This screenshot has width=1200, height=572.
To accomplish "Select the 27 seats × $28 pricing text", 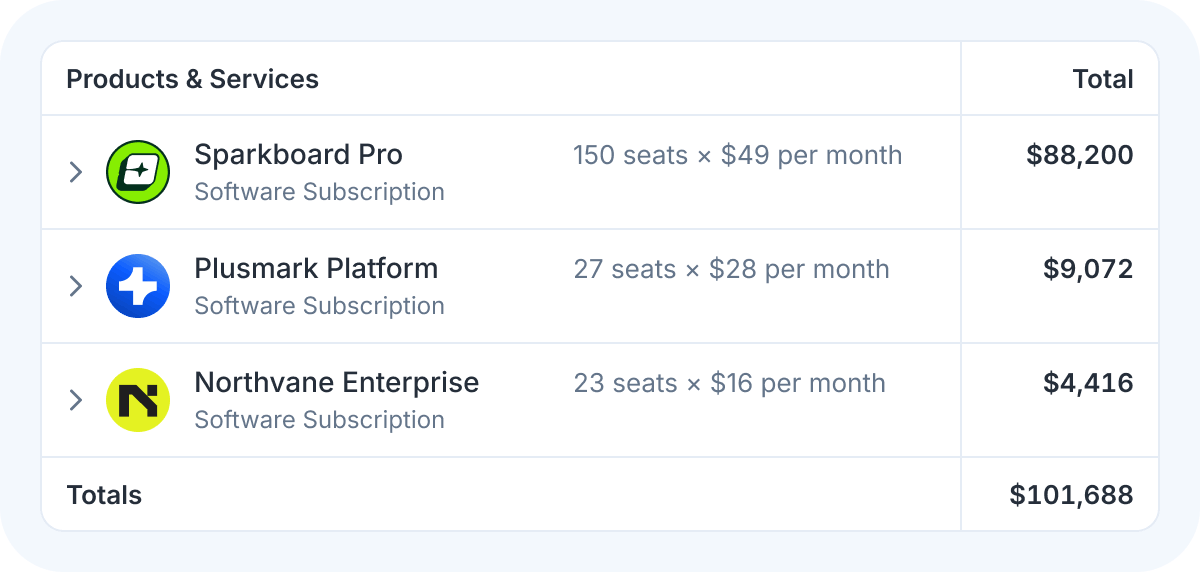I will point(731,270).
